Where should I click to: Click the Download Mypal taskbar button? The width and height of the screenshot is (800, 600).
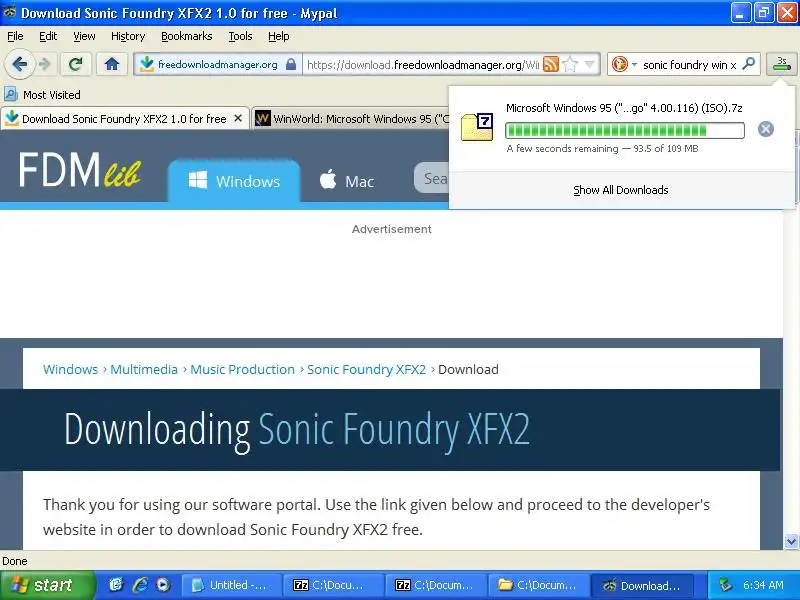pos(642,585)
